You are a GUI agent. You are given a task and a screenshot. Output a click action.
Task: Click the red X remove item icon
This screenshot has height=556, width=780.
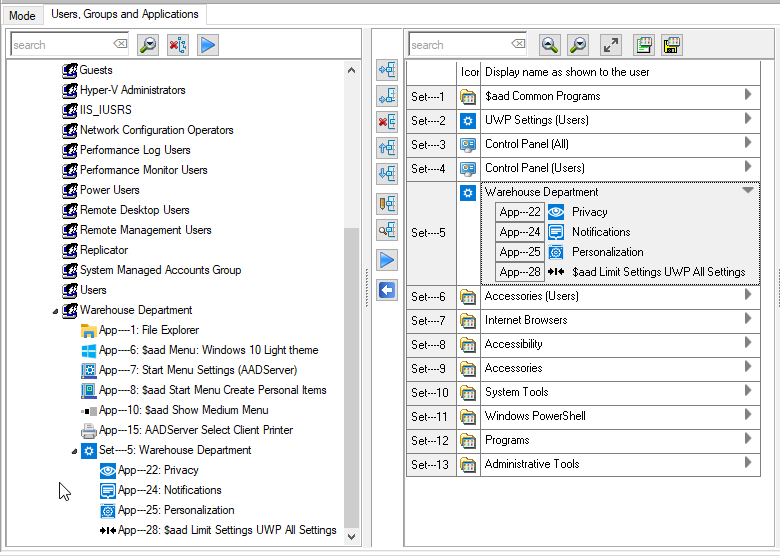387,123
